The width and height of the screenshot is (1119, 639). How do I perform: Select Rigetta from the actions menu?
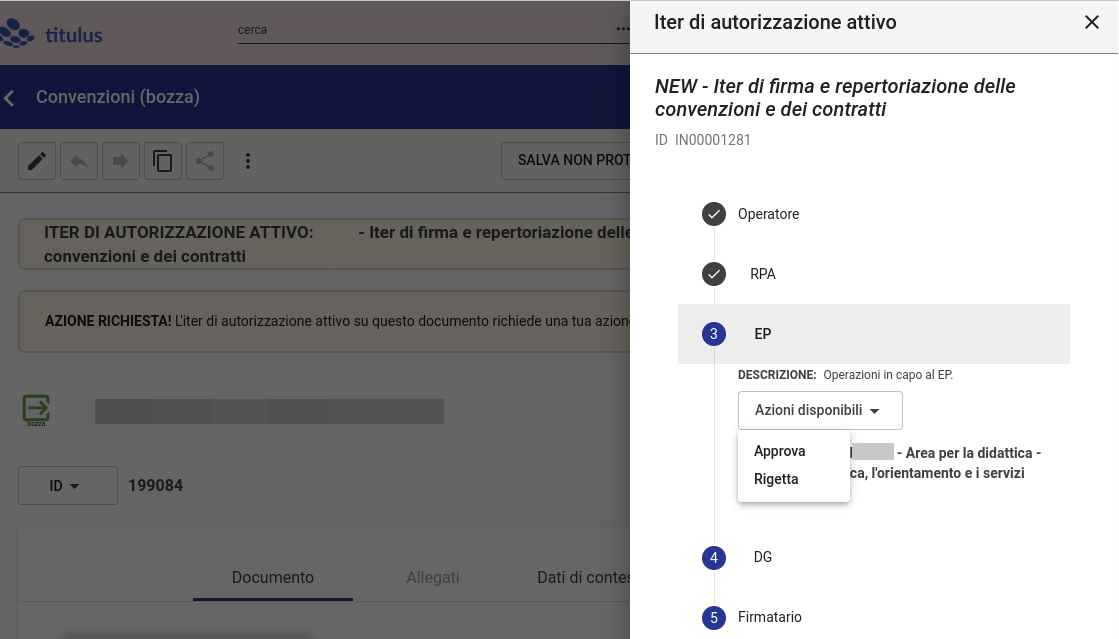(776, 479)
